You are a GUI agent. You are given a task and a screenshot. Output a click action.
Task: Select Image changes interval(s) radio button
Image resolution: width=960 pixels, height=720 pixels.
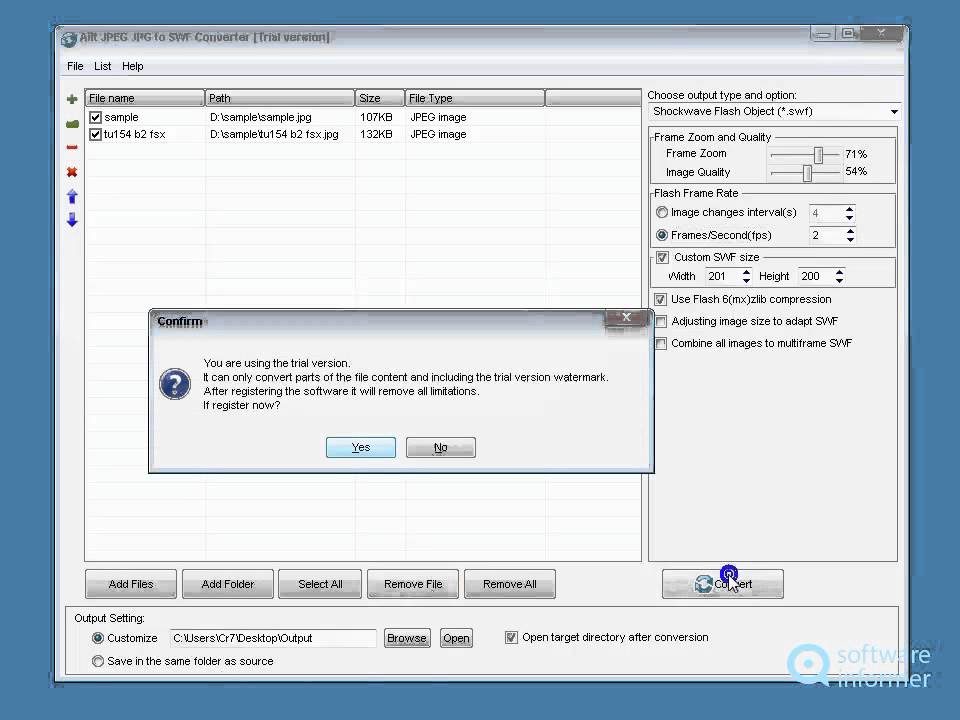tap(662, 212)
